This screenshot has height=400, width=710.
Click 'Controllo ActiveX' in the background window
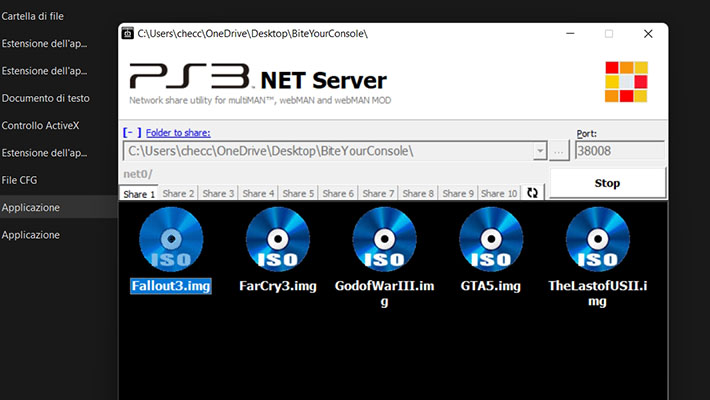[x=40, y=125]
